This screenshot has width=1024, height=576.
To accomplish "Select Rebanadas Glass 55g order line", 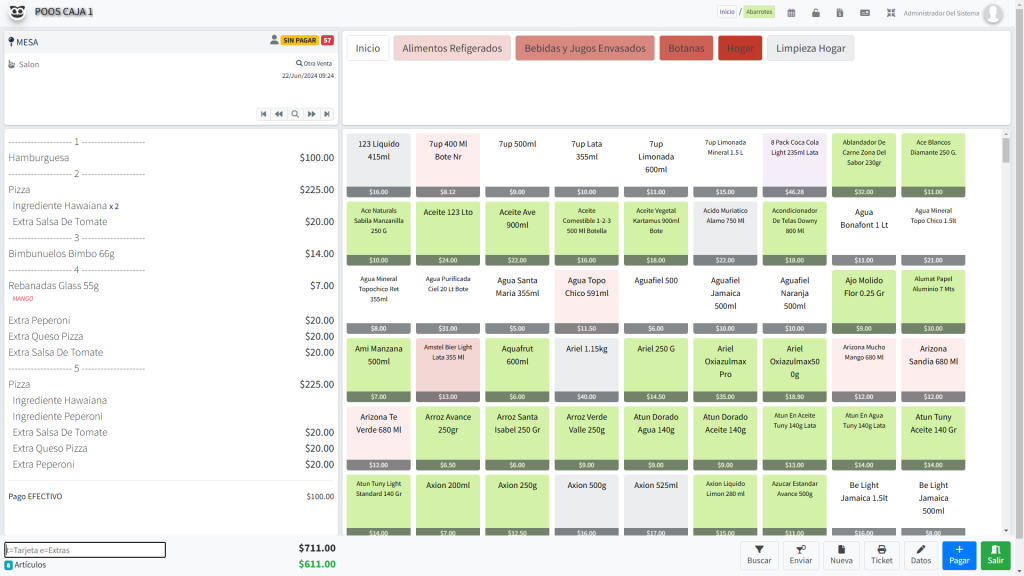I will pyautogui.click(x=171, y=285).
